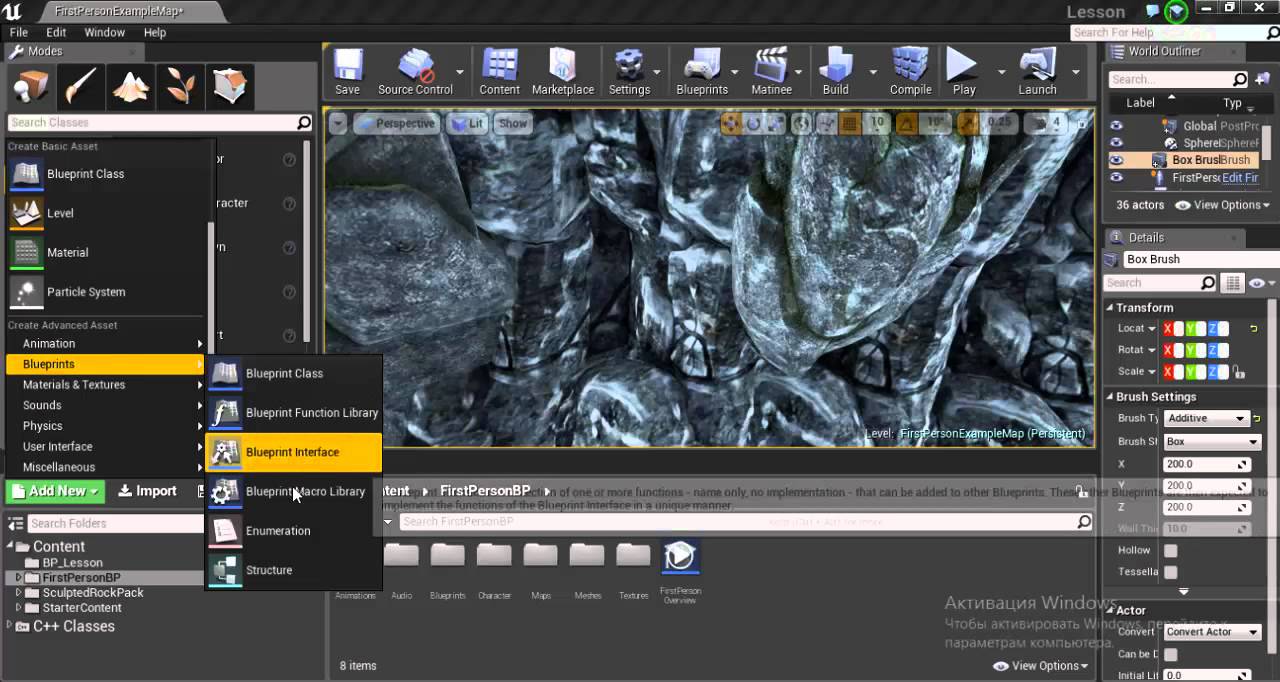Image resolution: width=1280 pixels, height=682 pixels.
Task: Start Play from the toolbar
Action: 963,72
